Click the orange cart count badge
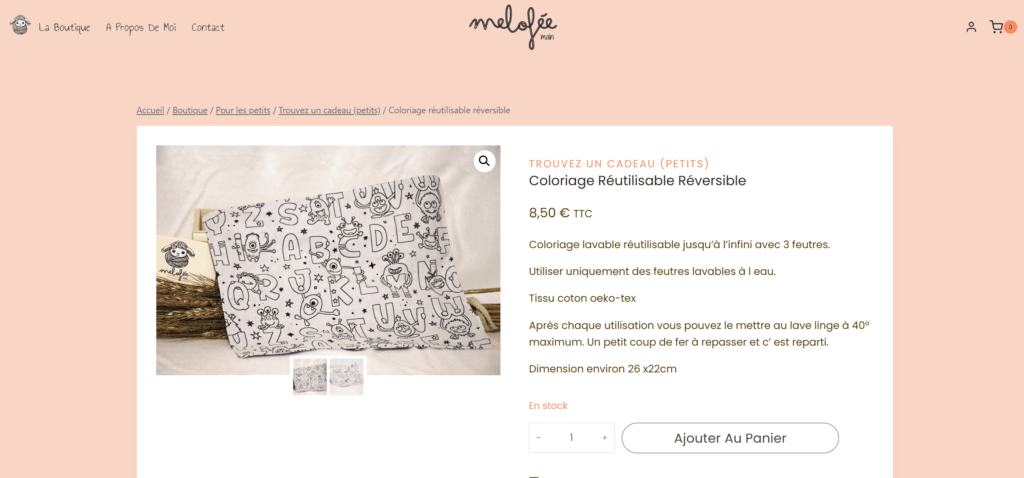Image resolution: width=1024 pixels, height=478 pixels. [x=1010, y=27]
